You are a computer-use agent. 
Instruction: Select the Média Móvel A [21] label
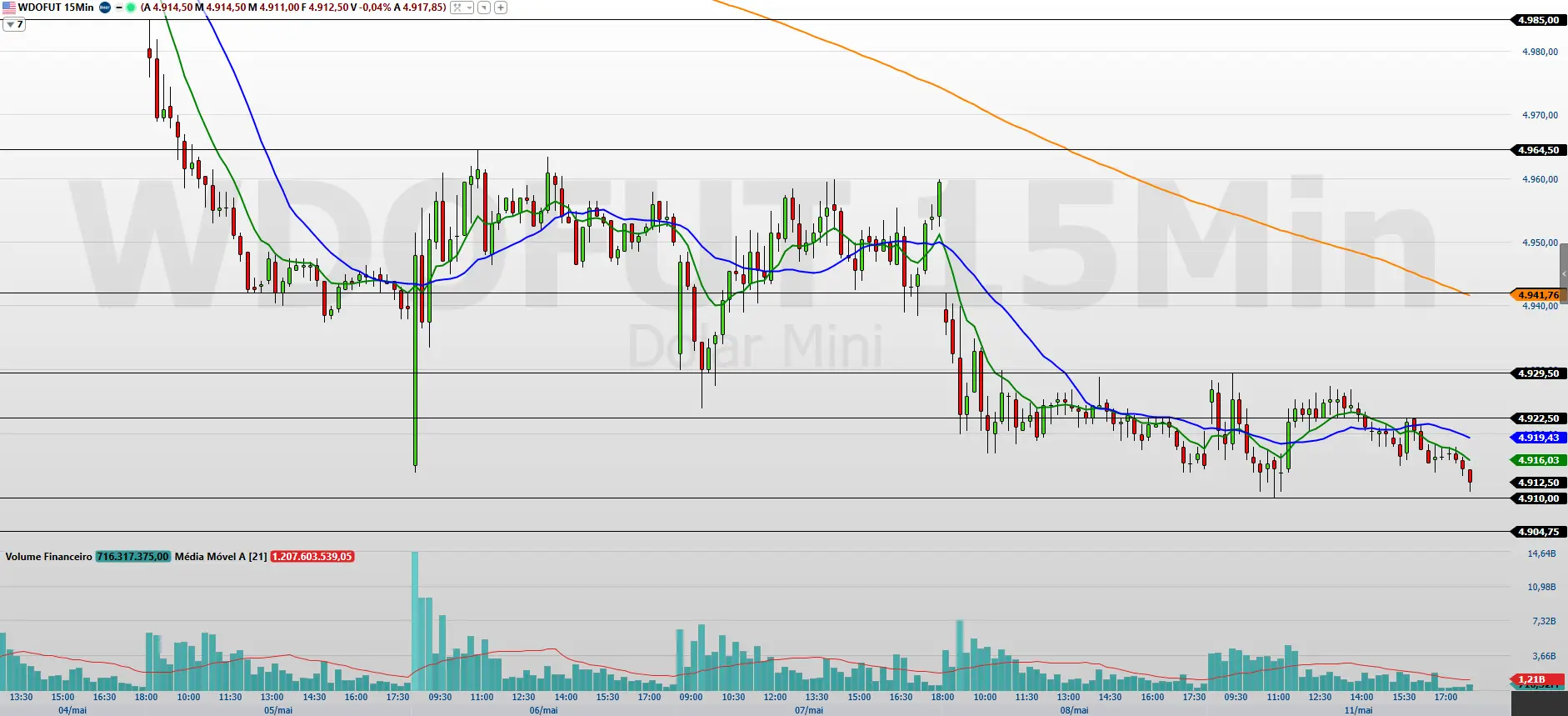point(221,556)
